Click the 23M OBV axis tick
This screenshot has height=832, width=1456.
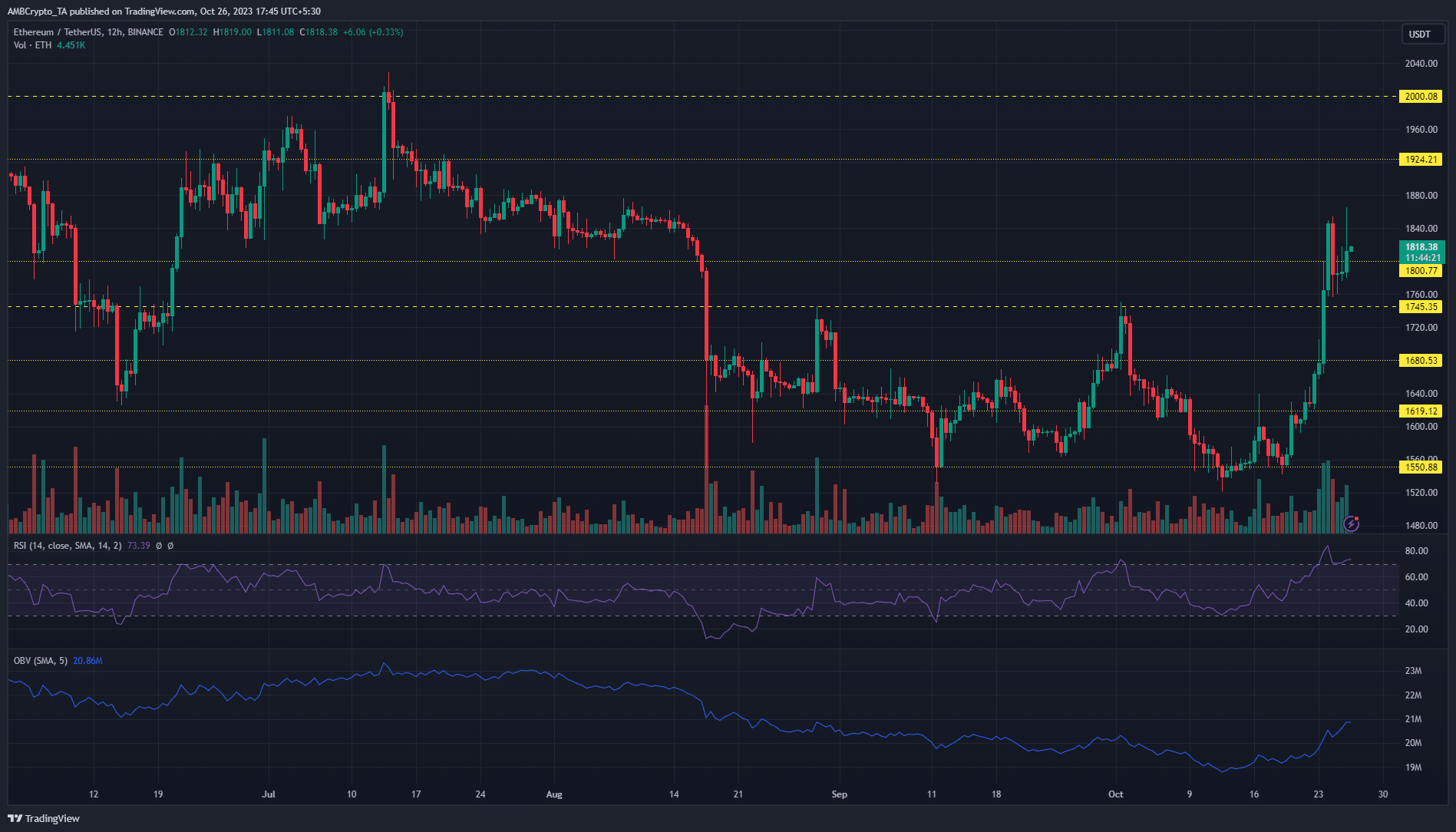point(1413,671)
